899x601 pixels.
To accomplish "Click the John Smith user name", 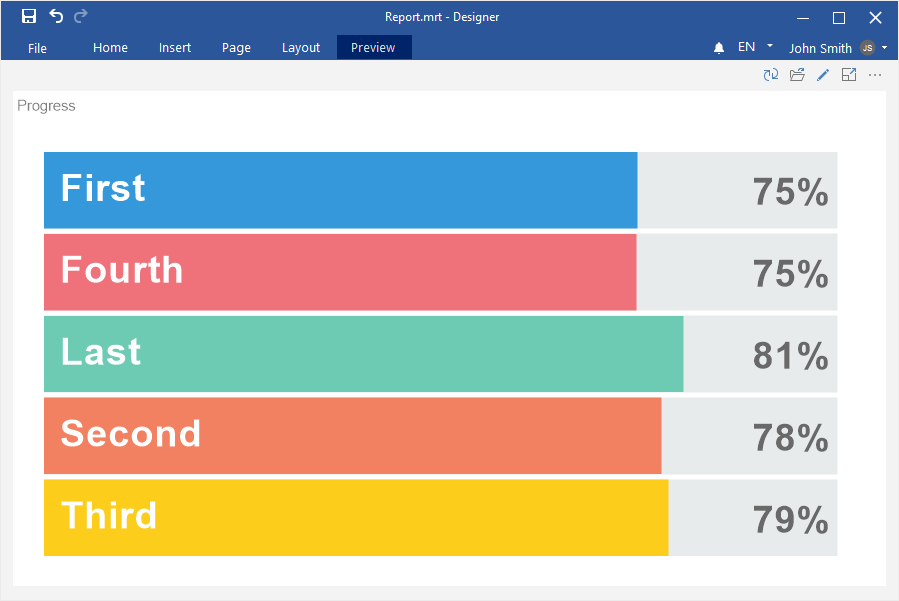I will 820,48.
